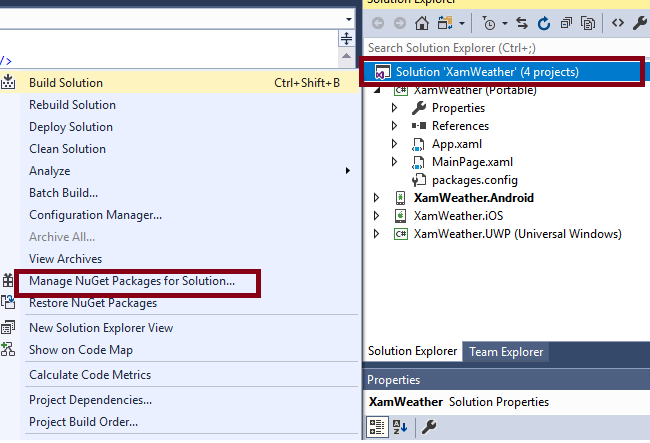Switch to the Team Explorer tab

tap(506, 351)
